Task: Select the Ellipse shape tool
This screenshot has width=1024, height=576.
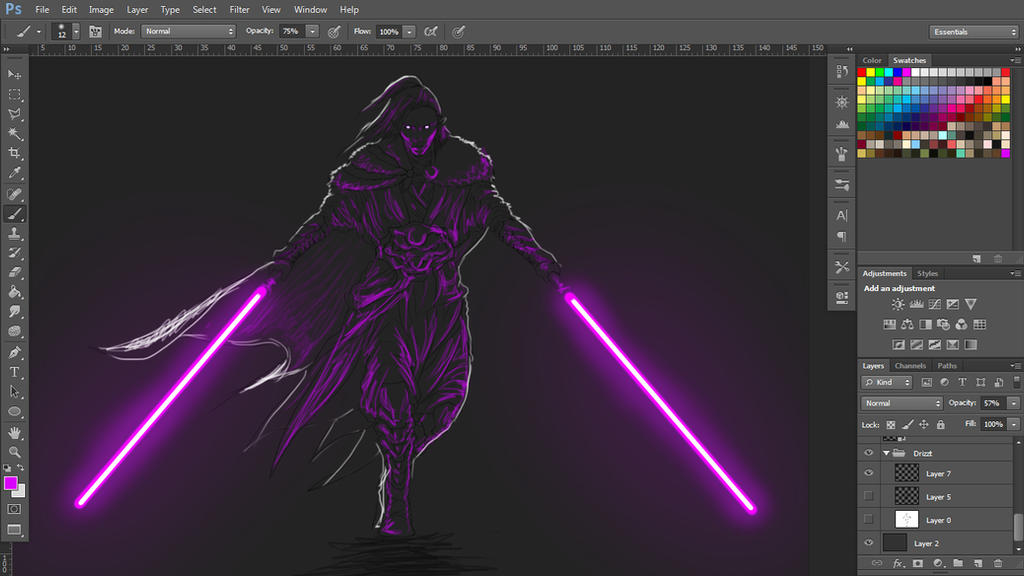Action: [14, 412]
